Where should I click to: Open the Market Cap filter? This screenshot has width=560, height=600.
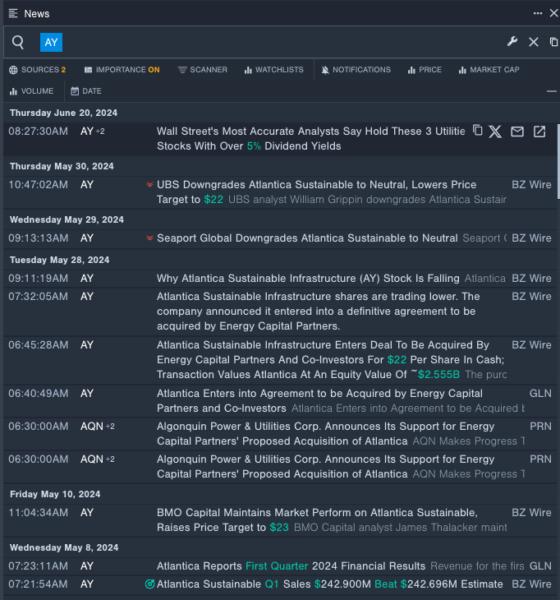tap(489, 70)
